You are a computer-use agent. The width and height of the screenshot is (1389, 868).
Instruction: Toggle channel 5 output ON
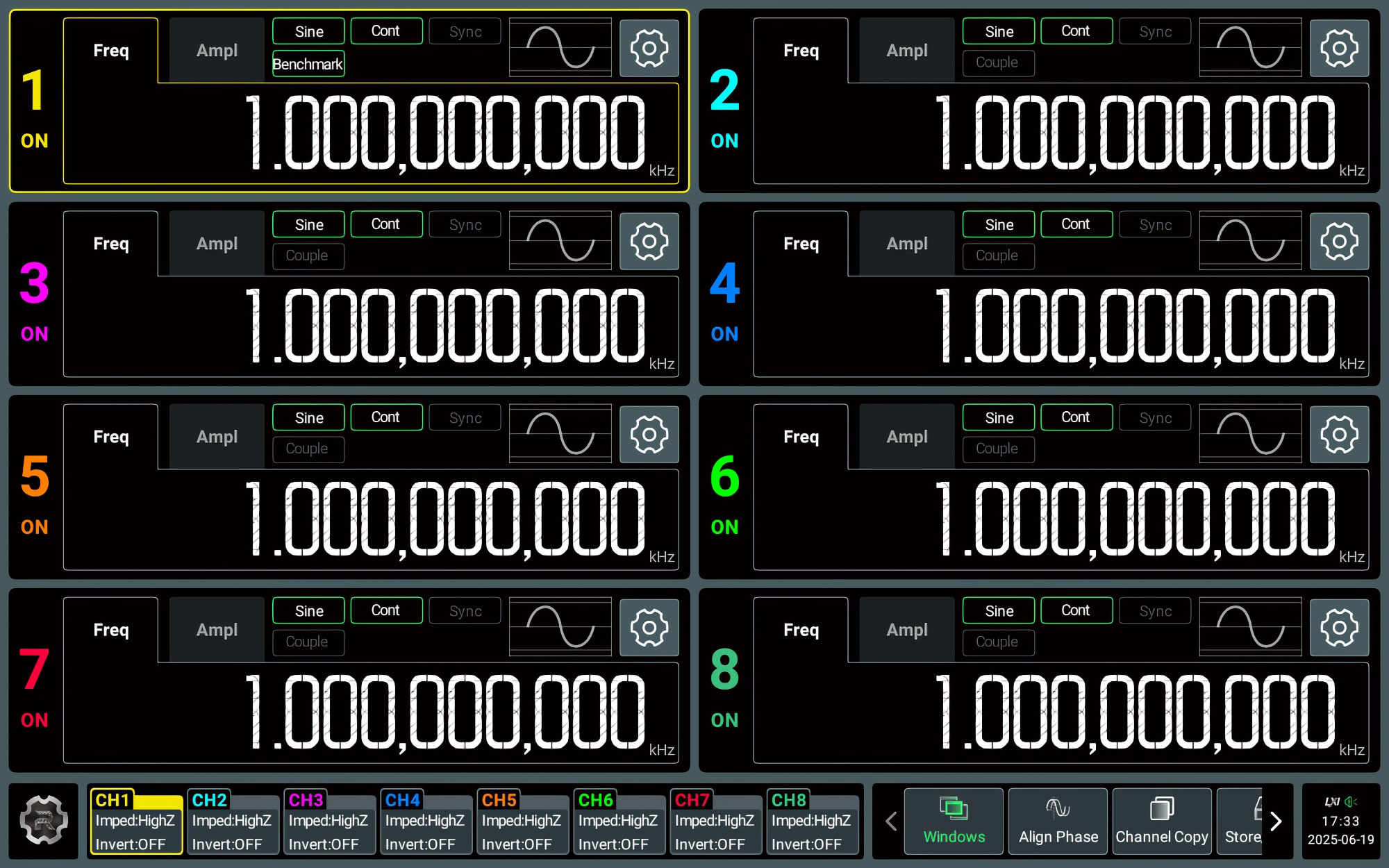click(34, 527)
